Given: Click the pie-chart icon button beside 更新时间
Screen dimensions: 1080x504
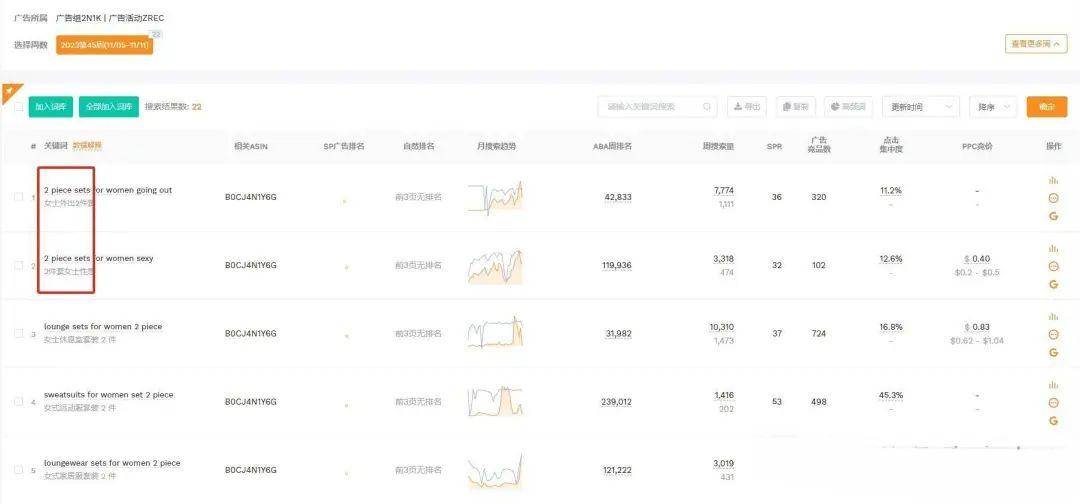Looking at the screenshot, I should point(849,107).
